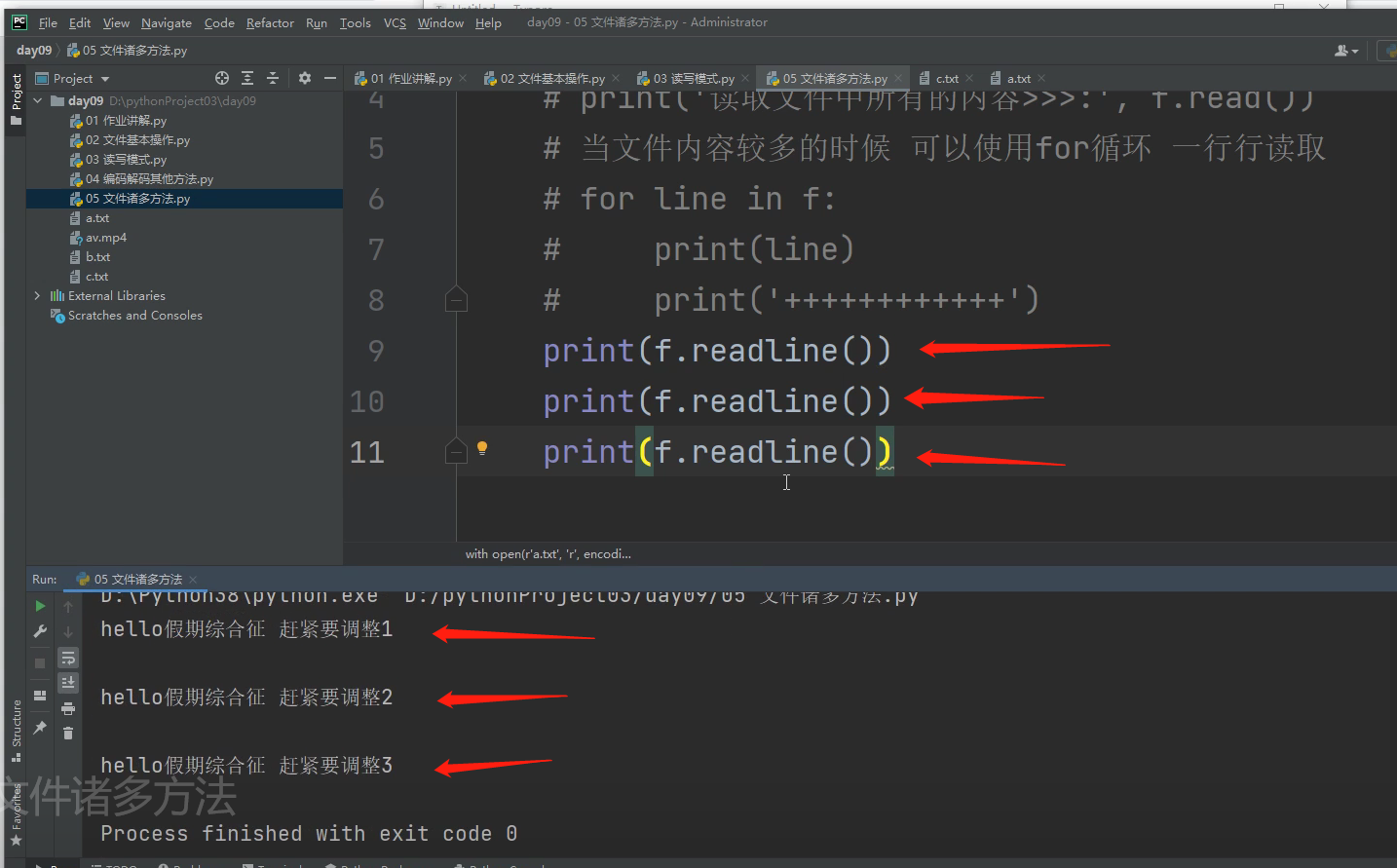Screen dimensions: 1397x868
Task: Rerun the script with the green play button
Action: tap(40, 606)
